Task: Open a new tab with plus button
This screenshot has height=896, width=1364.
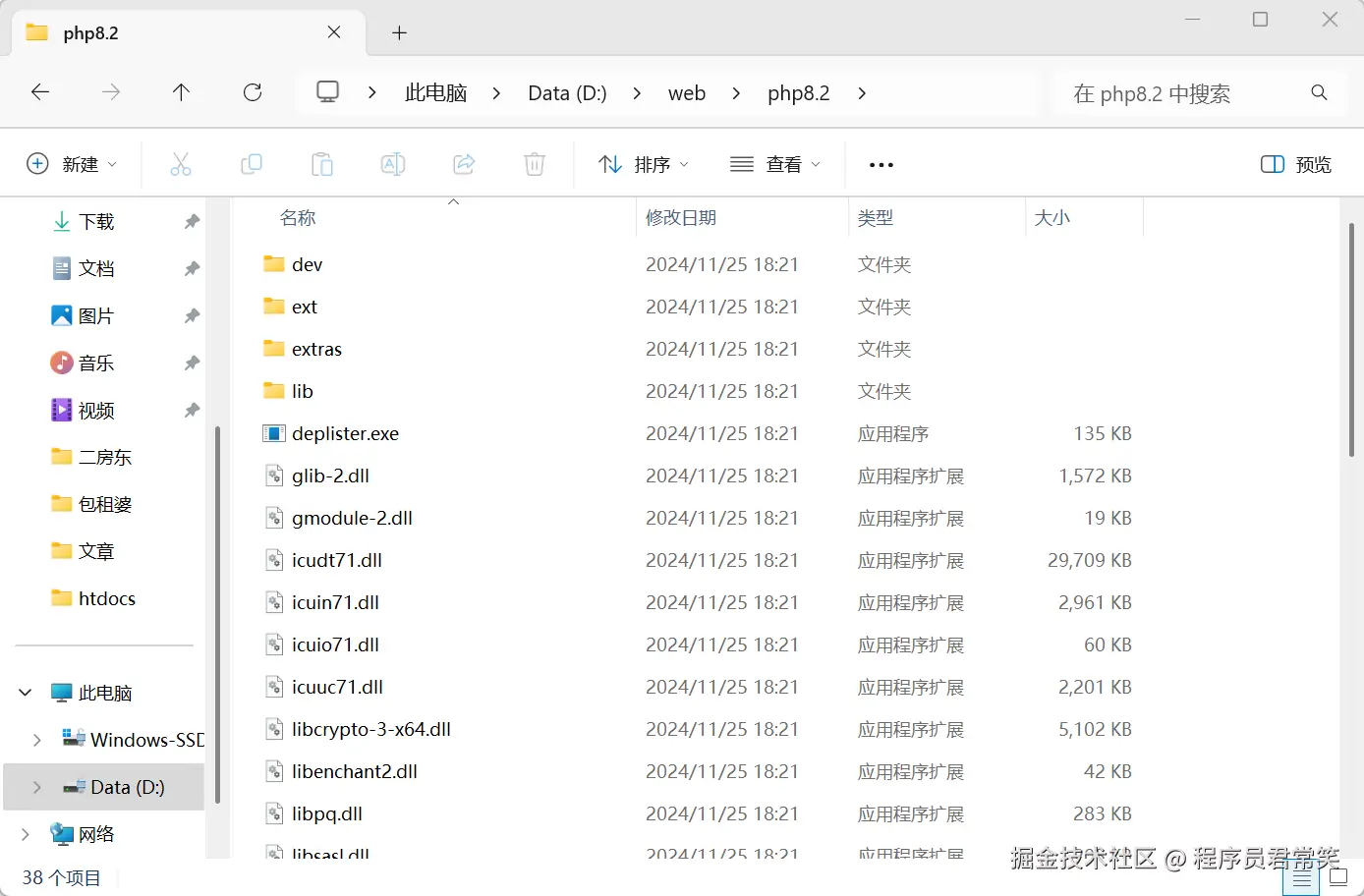Action: 399,32
